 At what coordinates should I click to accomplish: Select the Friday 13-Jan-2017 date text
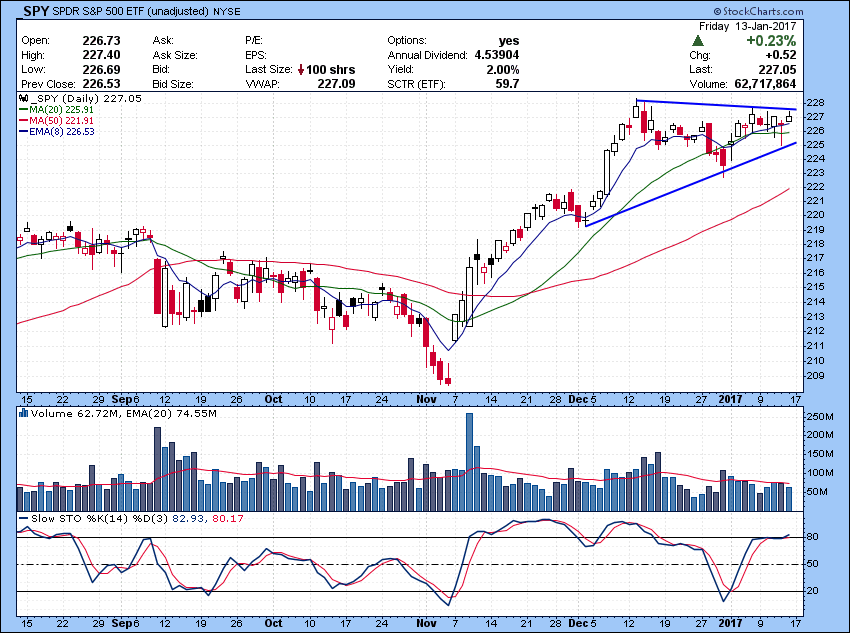748,26
